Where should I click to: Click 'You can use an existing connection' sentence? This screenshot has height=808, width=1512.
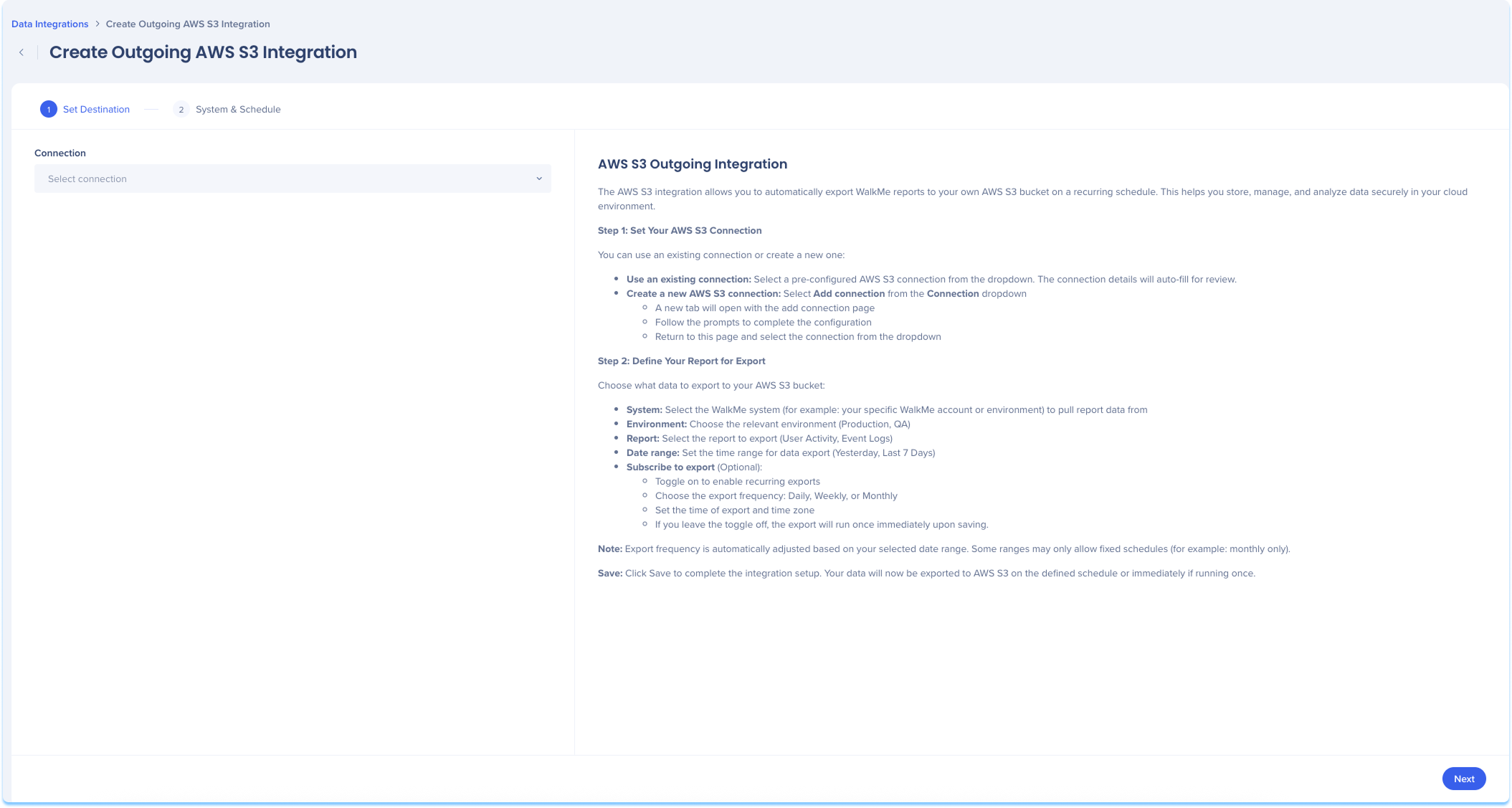(721, 255)
